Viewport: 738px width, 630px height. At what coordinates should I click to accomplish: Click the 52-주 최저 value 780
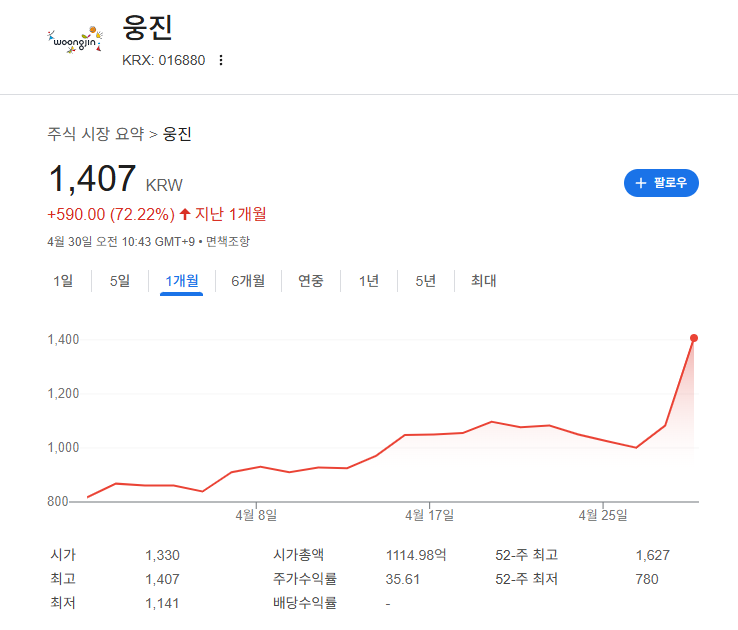647,579
